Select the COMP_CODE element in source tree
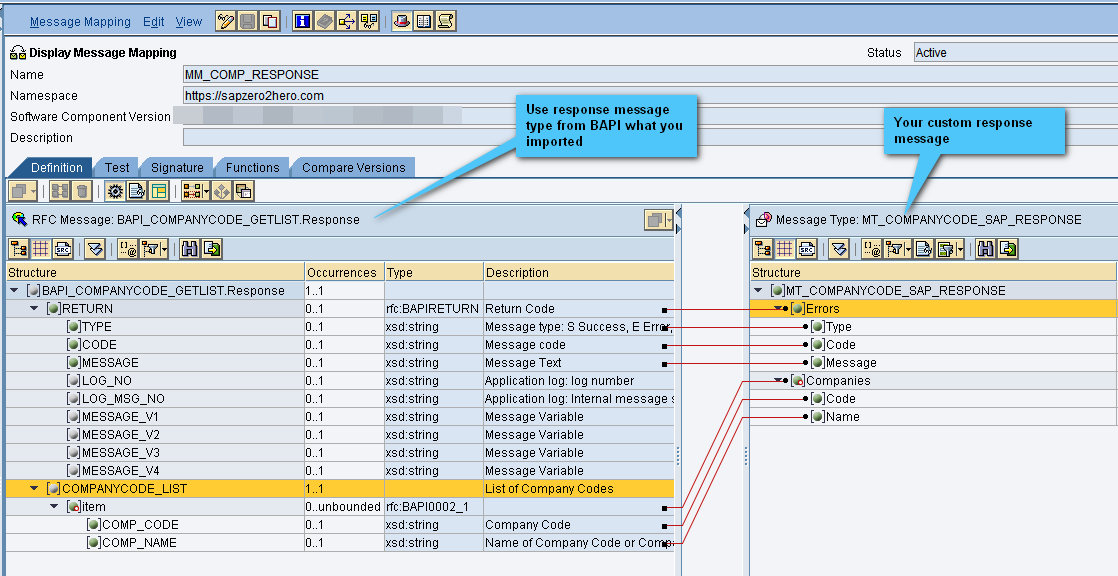This screenshot has height=576, width=1118. 140,525
